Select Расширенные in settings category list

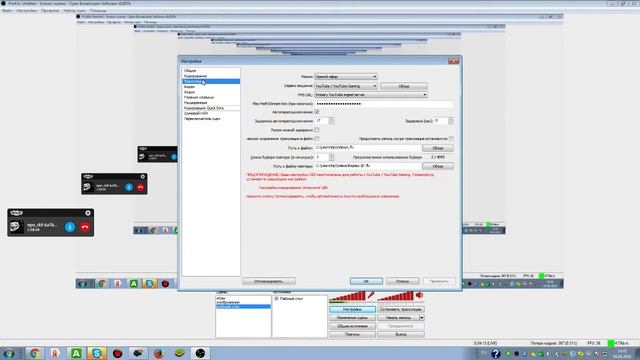pos(211,103)
